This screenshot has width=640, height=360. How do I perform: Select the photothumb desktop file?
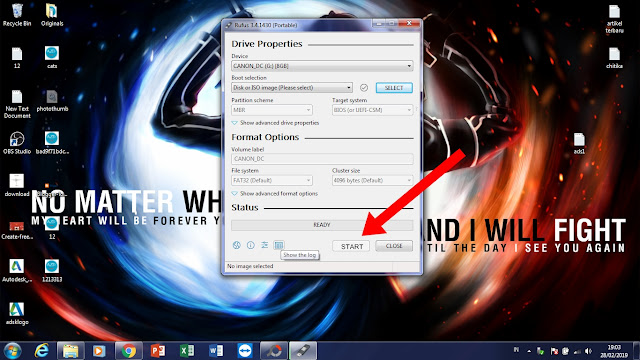(x=52, y=101)
